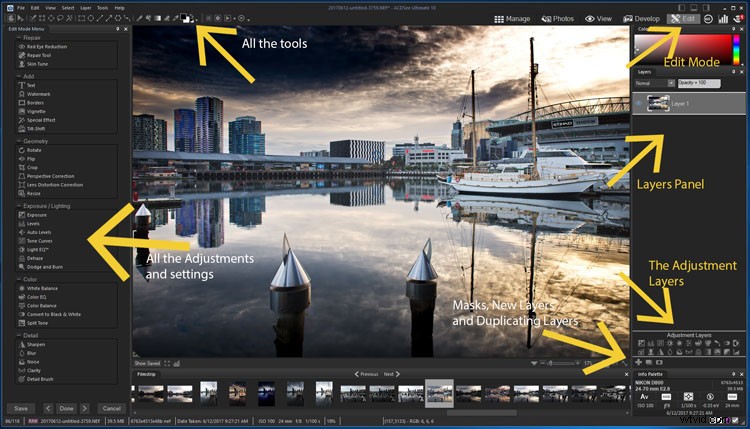This screenshot has width=750, height=429.
Task: Select the Polygon shape tool
Action: click(118, 18)
